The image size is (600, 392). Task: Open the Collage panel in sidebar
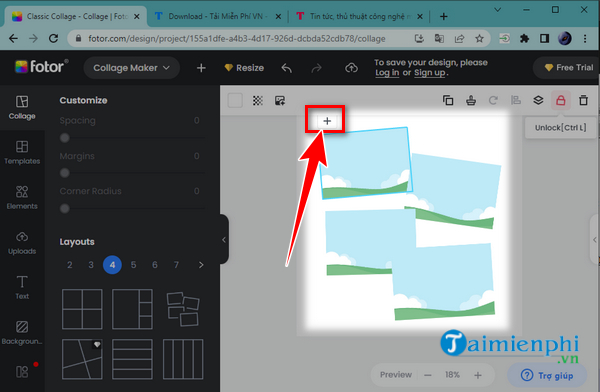[x=22, y=108]
